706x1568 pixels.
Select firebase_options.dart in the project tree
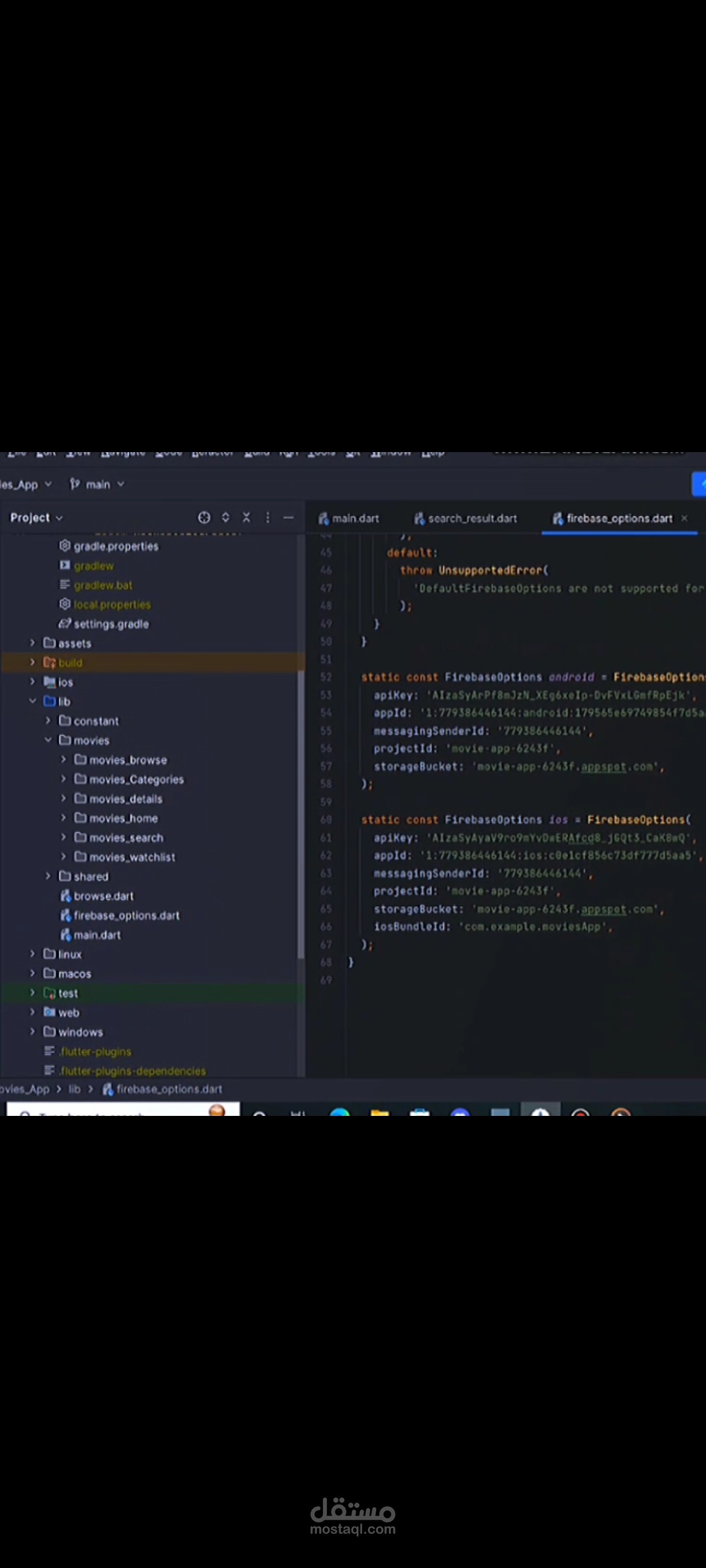pyautogui.click(x=126, y=915)
